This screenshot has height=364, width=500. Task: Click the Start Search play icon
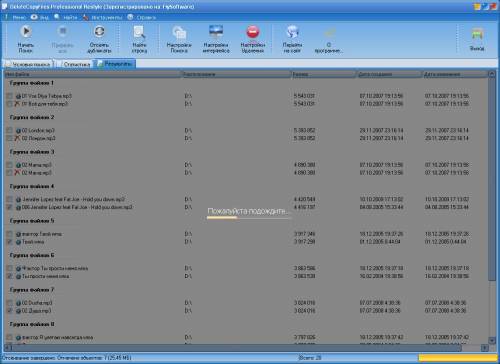(26, 32)
